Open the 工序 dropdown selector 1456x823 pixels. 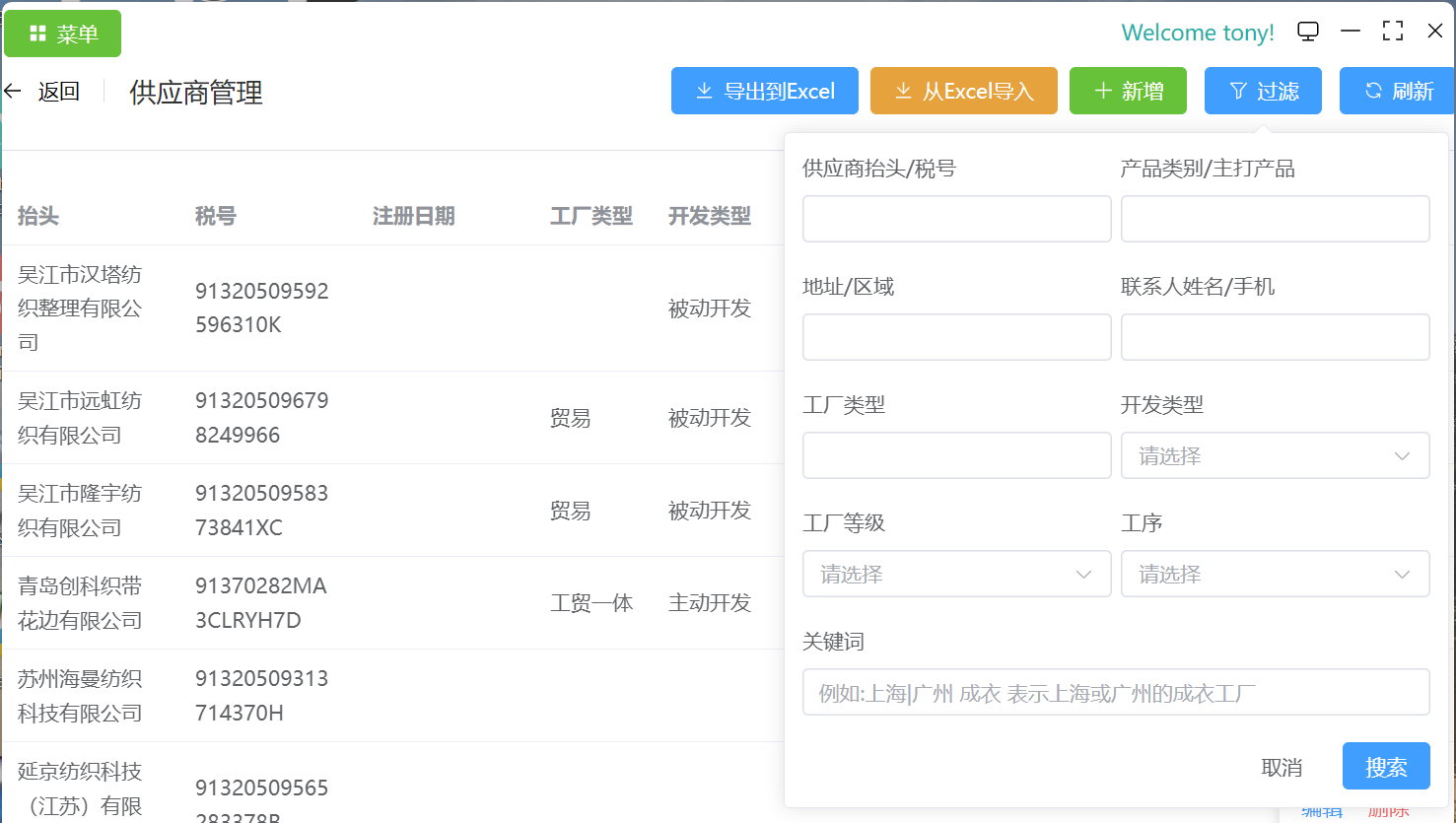point(1275,574)
